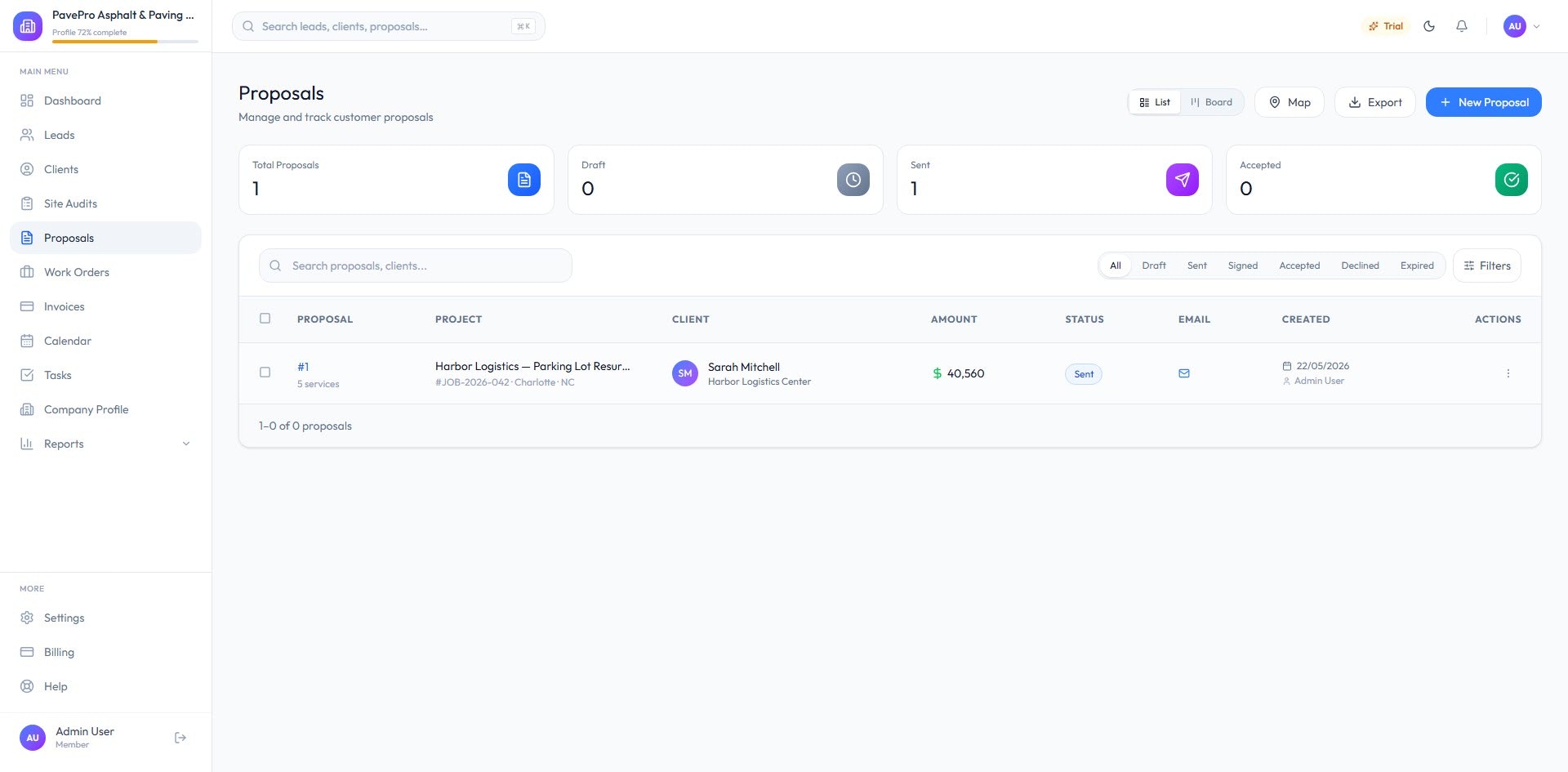Go to Invoices page
The width and height of the screenshot is (1568, 772).
click(105, 306)
